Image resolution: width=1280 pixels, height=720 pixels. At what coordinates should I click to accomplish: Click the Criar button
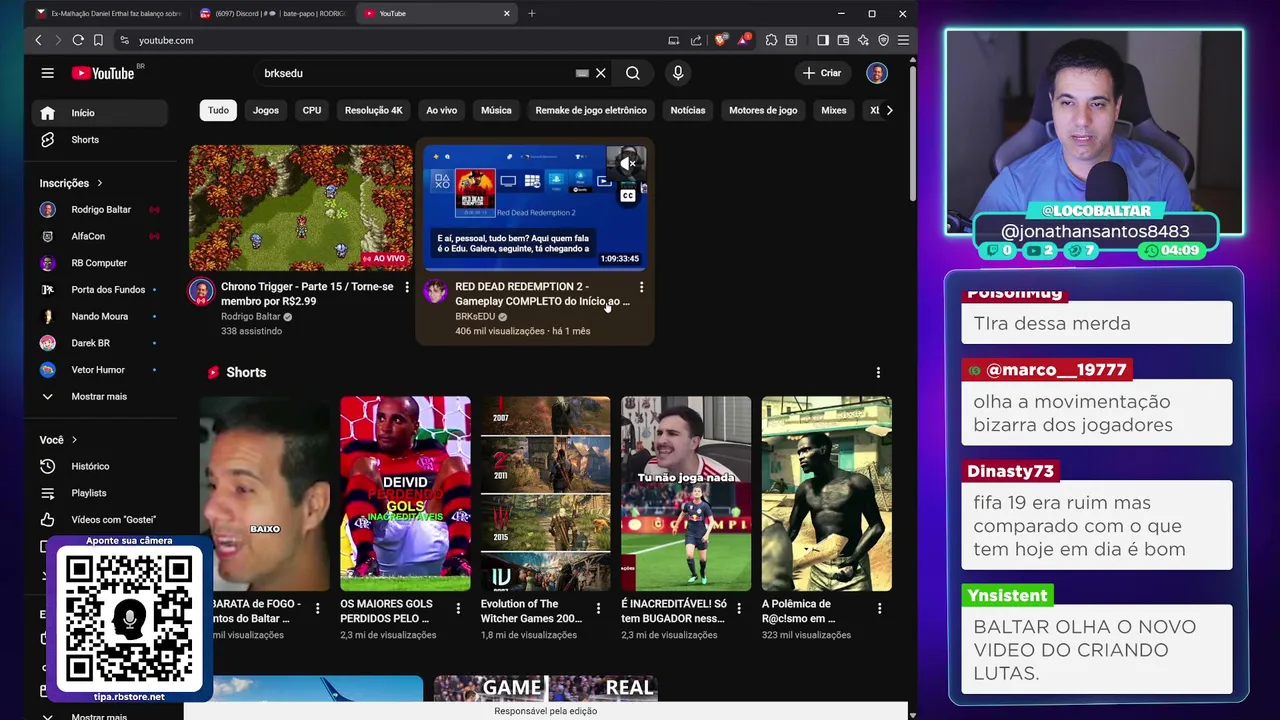coord(823,73)
